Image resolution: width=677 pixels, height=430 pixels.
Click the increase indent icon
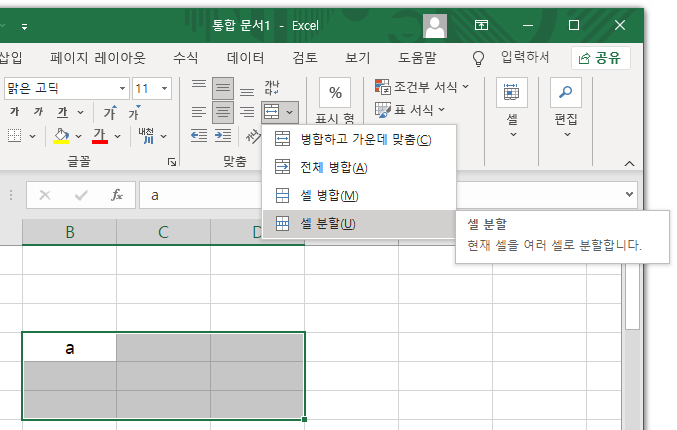[223, 136]
